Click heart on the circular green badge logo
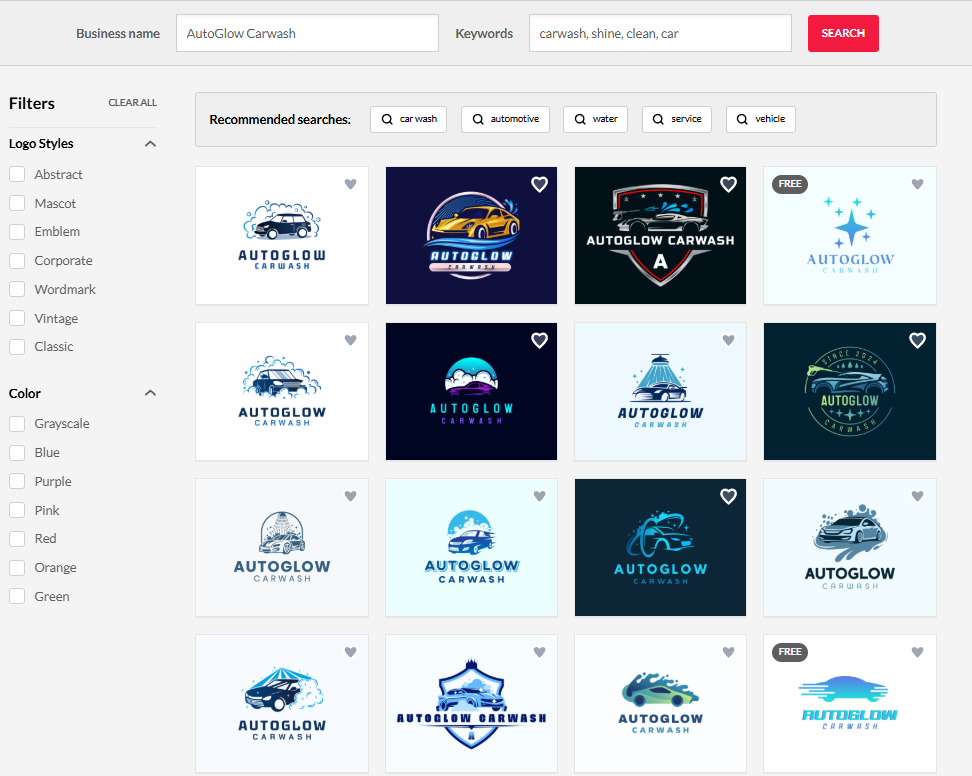Image resolution: width=972 pixels, height=776 pixels. (917, 340)
